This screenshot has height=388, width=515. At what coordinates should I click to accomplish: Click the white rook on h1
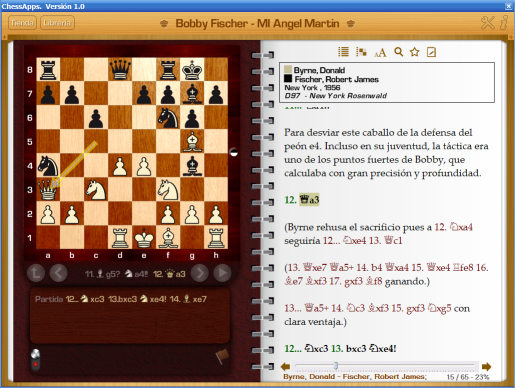coord(216,238)
